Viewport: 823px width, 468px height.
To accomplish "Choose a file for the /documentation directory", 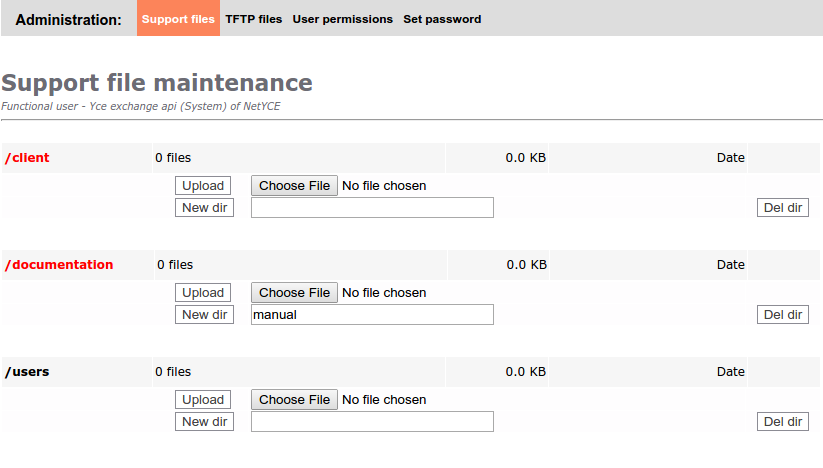I will point(294,293).
